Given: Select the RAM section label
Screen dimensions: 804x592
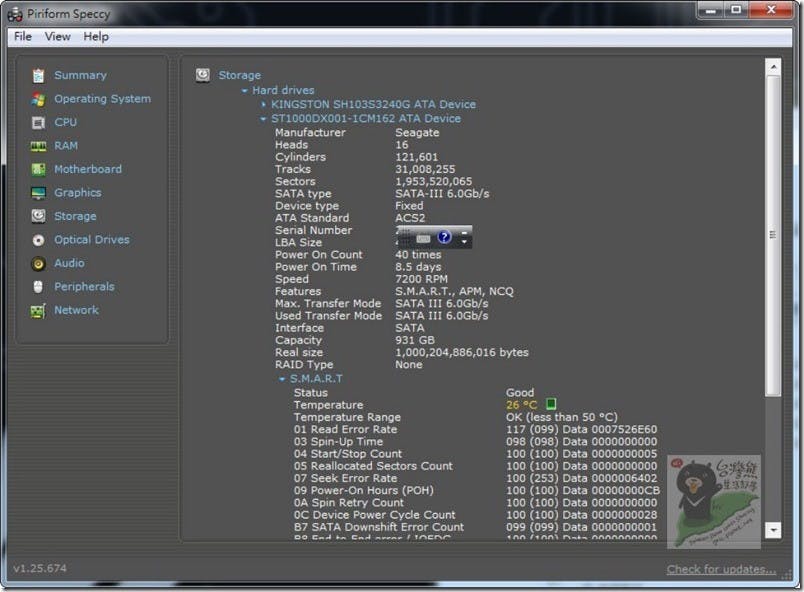Looking at the screenshot, I should coord(66,146).
